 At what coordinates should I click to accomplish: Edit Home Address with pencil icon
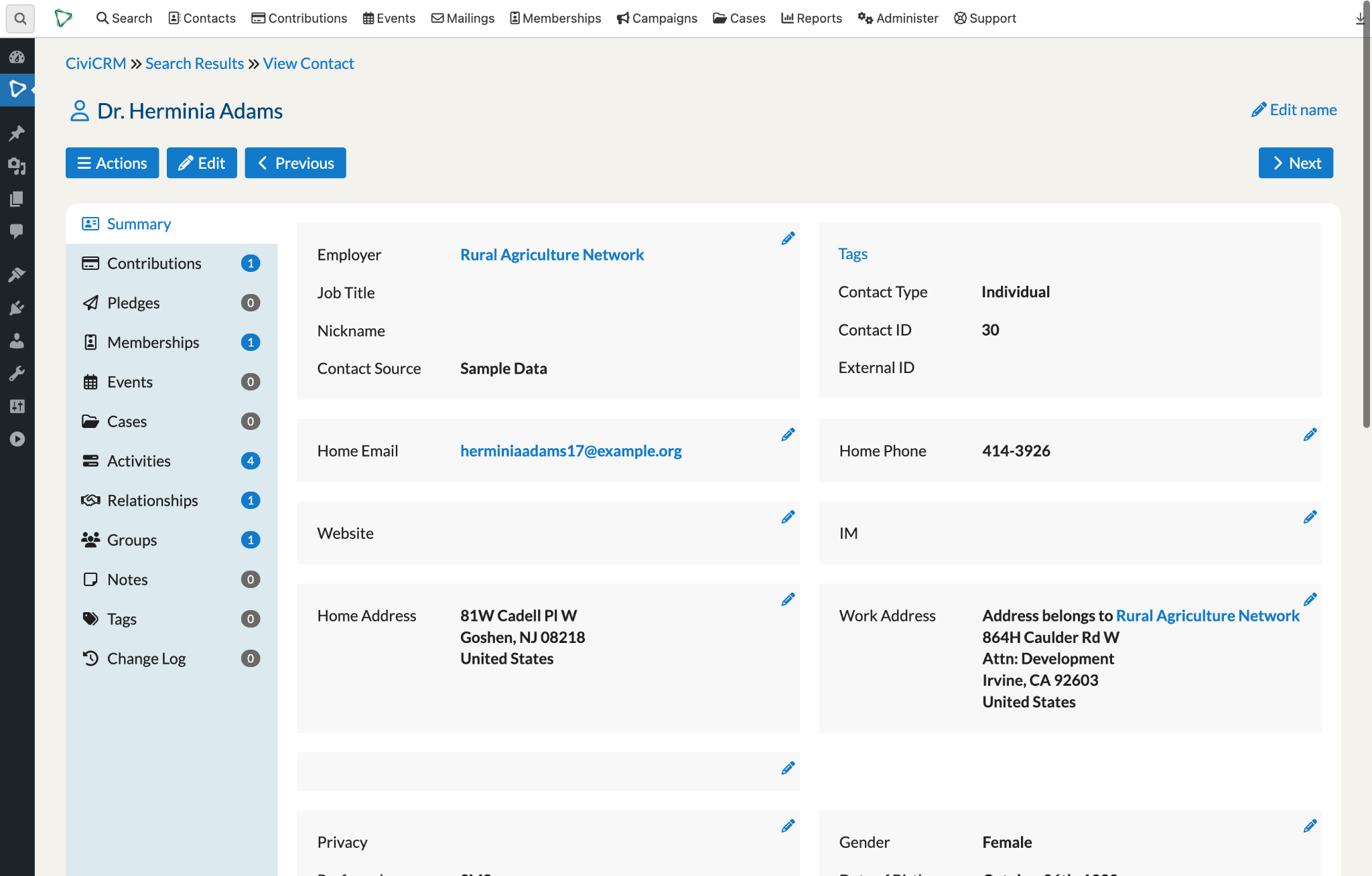788,599
